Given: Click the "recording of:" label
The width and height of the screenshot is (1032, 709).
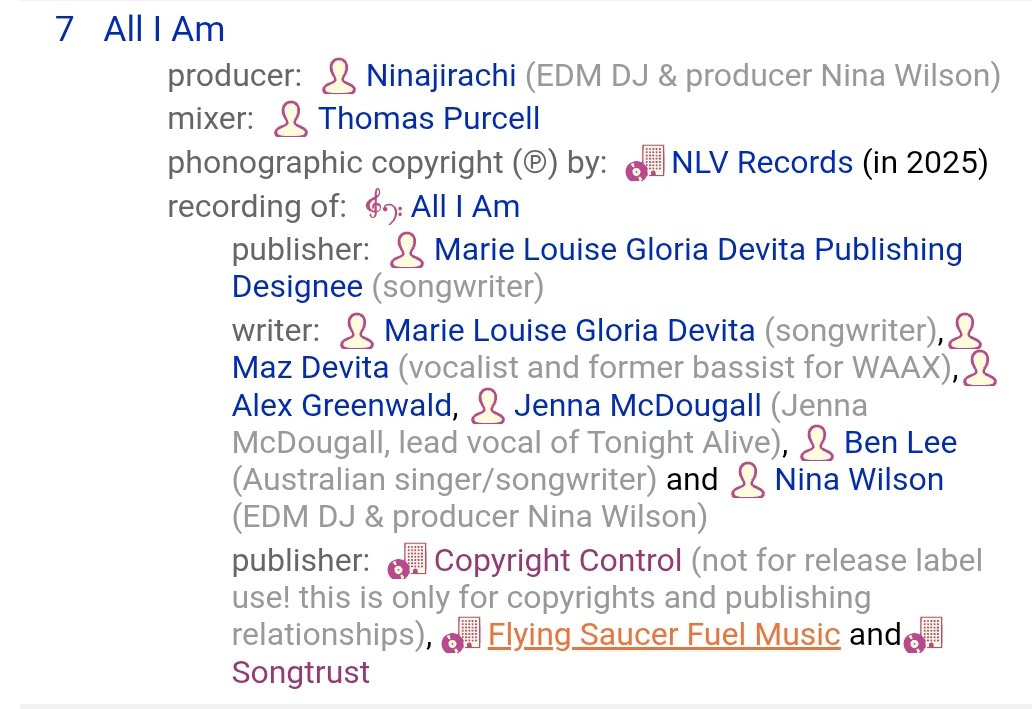Looking at the screenshot, I should coord(257,206).
